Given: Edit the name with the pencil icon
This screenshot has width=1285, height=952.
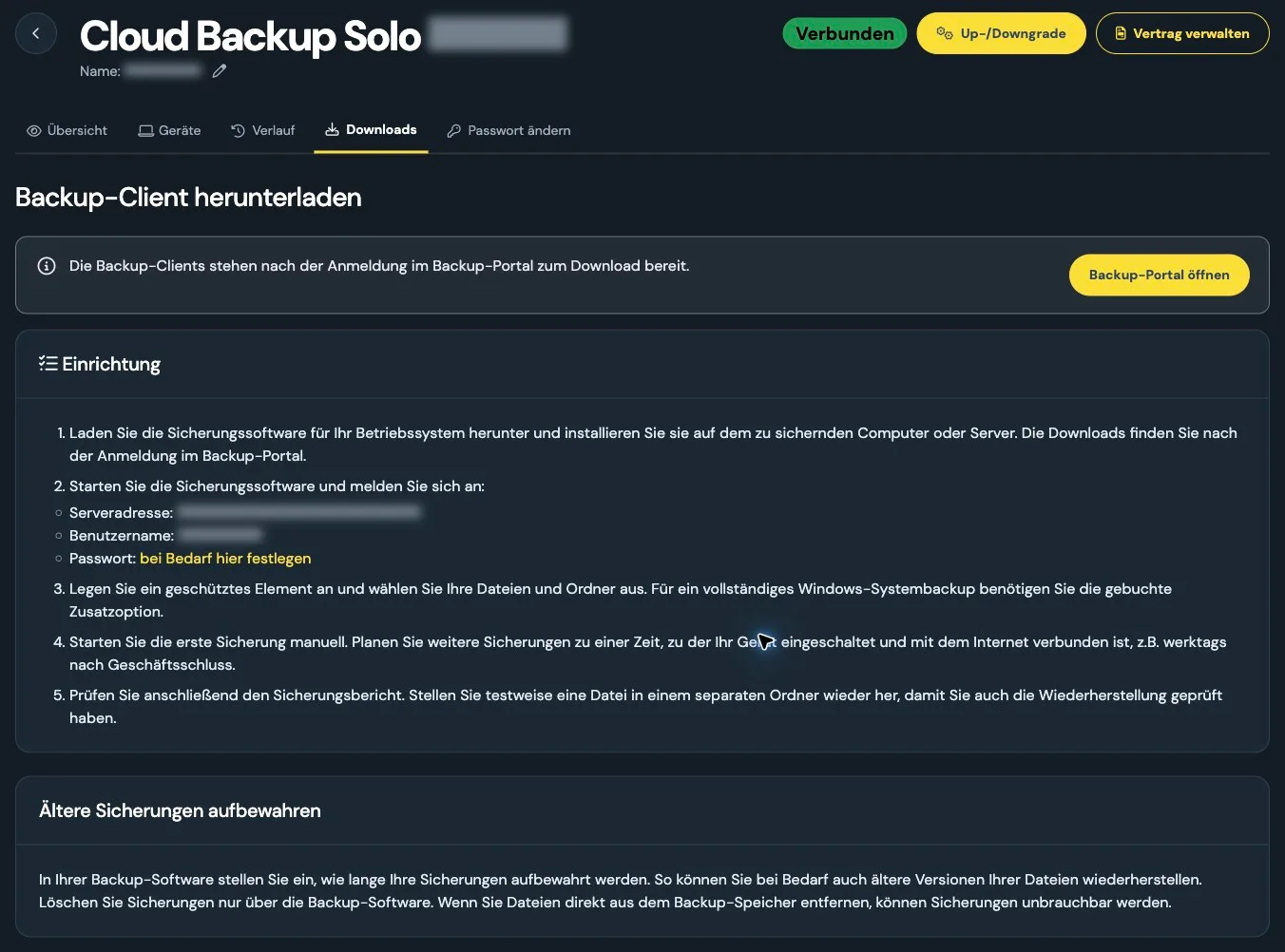Looking at the screenshot, I should tap(220, 71).
